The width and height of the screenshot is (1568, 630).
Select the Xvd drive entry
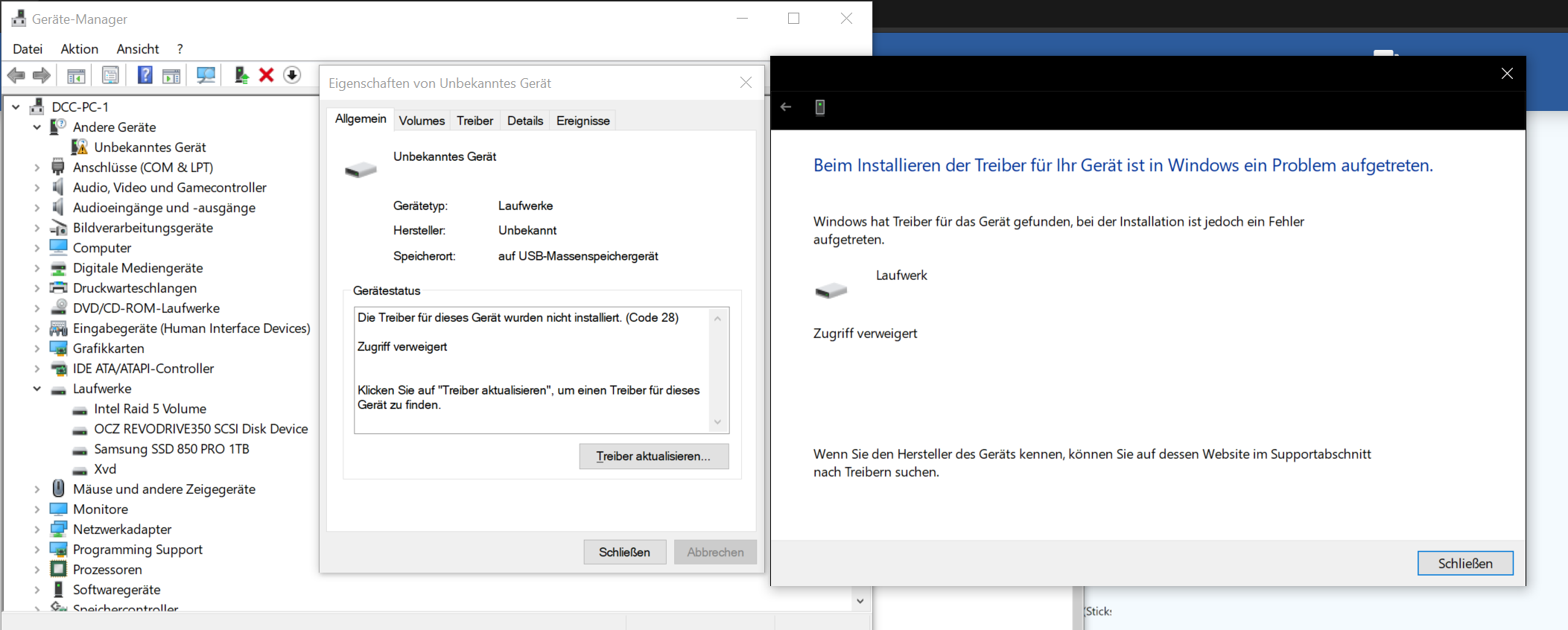pyautogui.click(x=104, y=469)
